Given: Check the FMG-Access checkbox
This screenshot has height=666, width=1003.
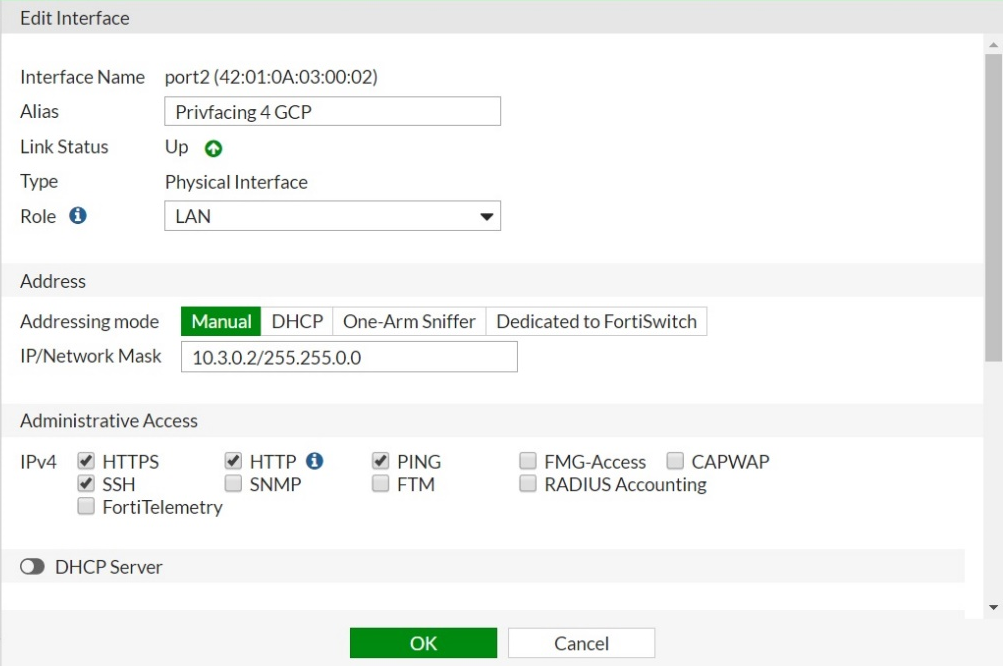Looking at the screenshot, I should click(527, 461).
